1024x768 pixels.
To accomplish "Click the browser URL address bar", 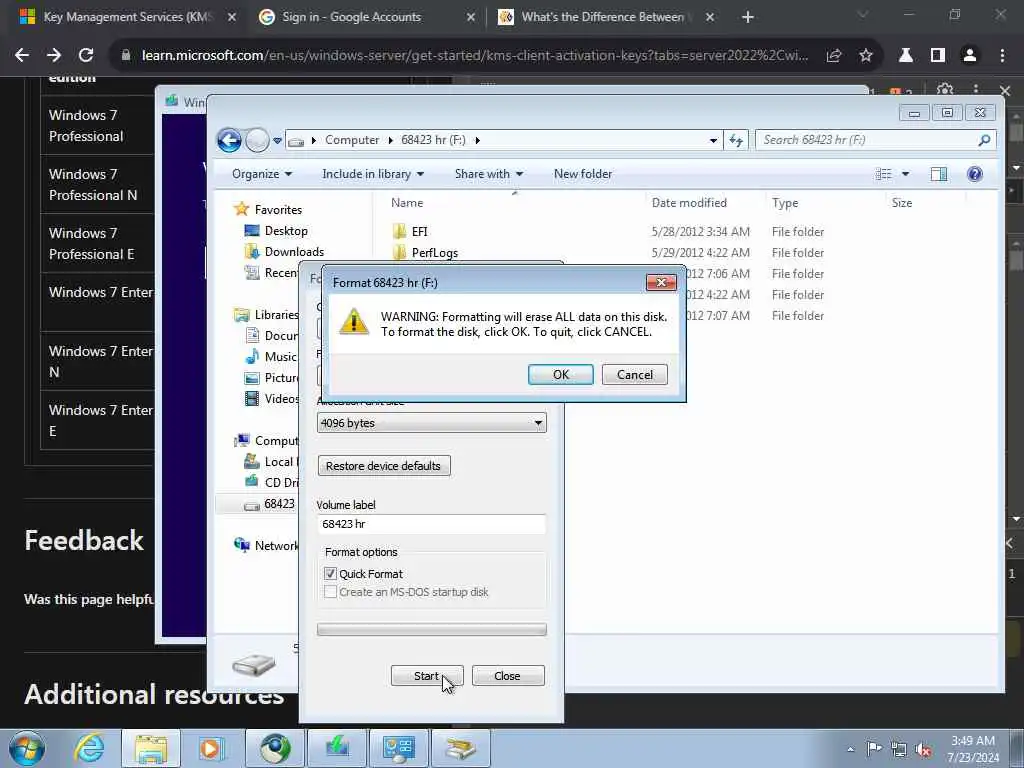I will click(x=475, y=56).
